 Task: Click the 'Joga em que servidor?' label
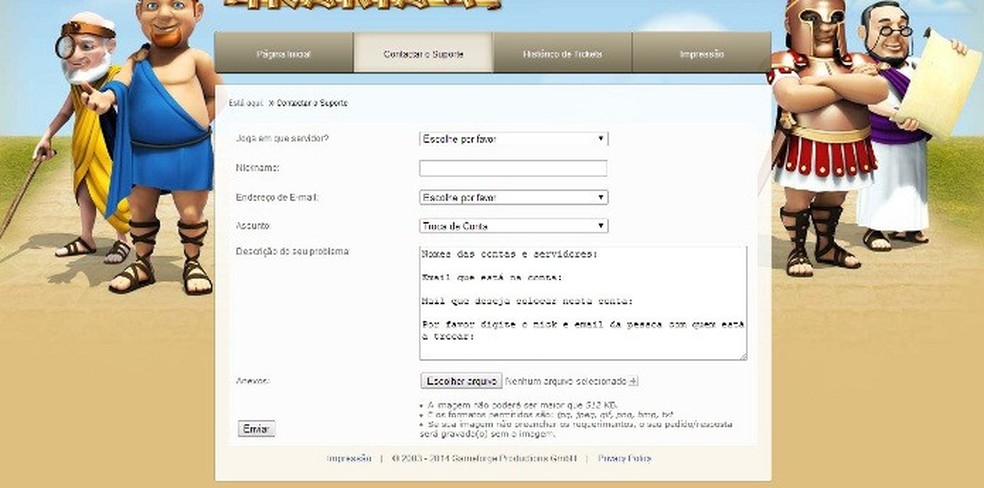[282, 138]
